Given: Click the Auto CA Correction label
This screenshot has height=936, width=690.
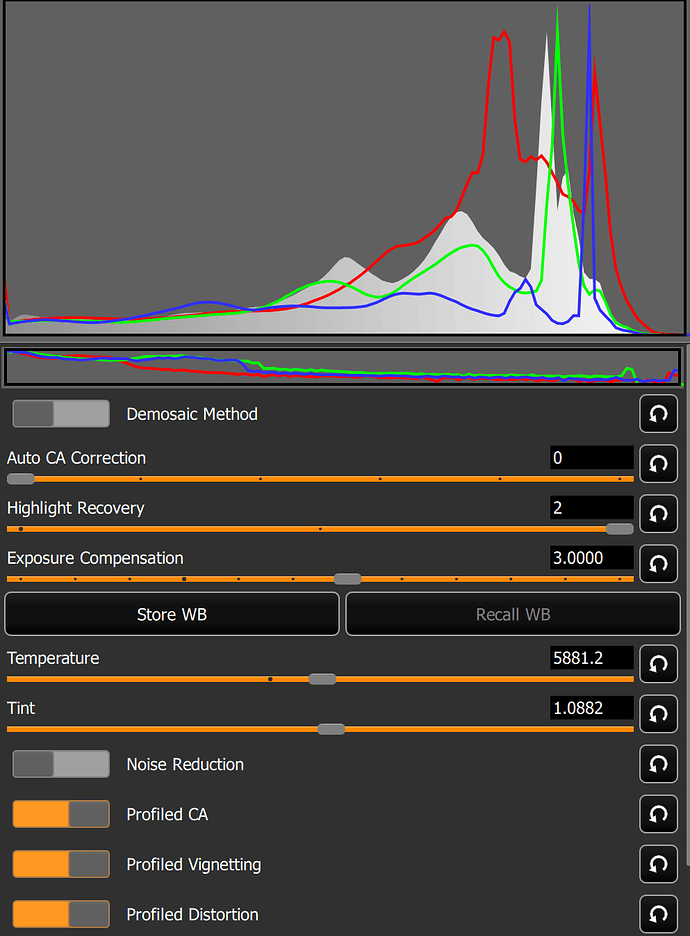Looking at the screenshot, I should [x=76, y=458].
